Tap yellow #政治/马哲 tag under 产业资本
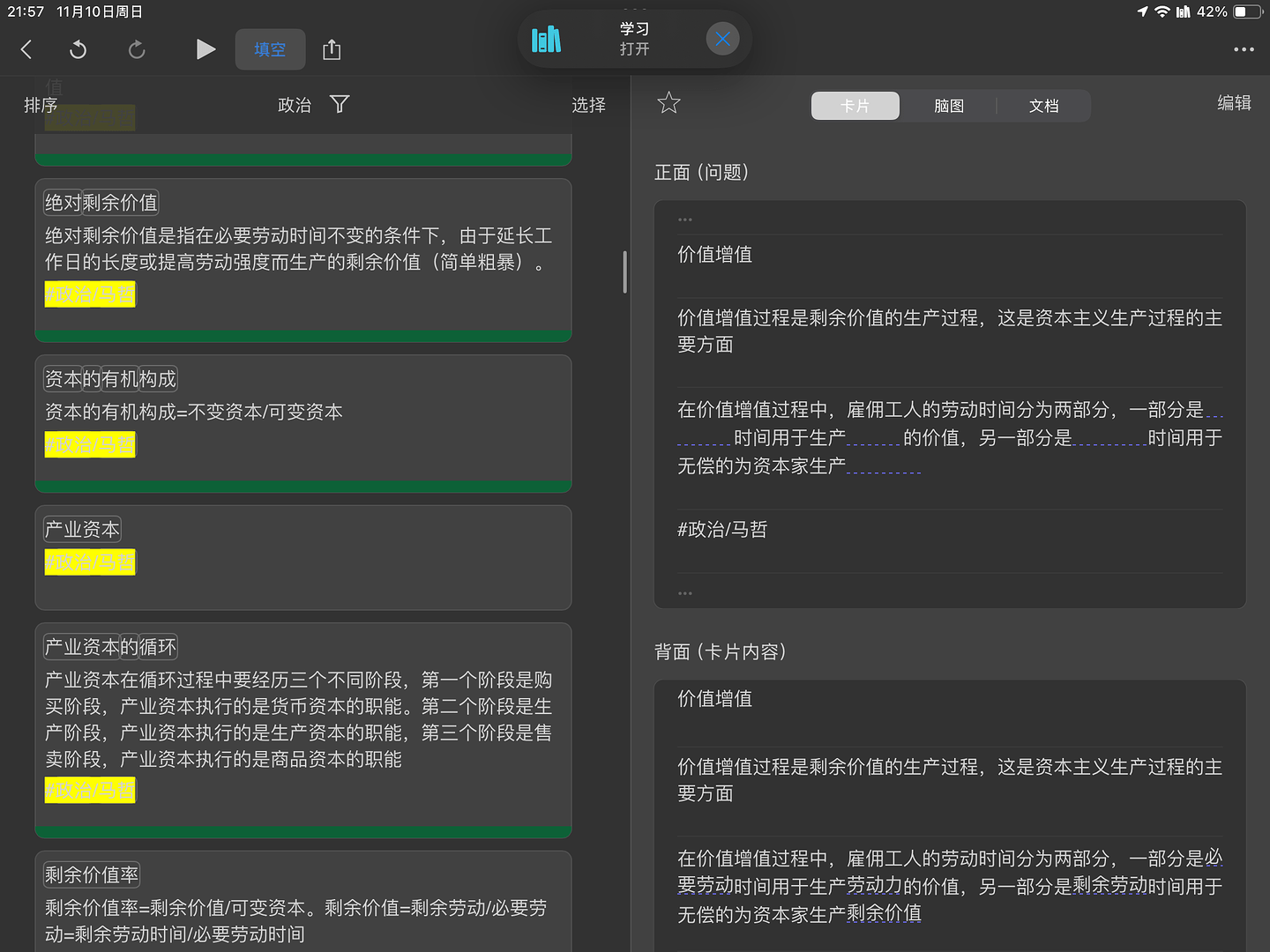The image size is (1270, 952). [90, 562]
